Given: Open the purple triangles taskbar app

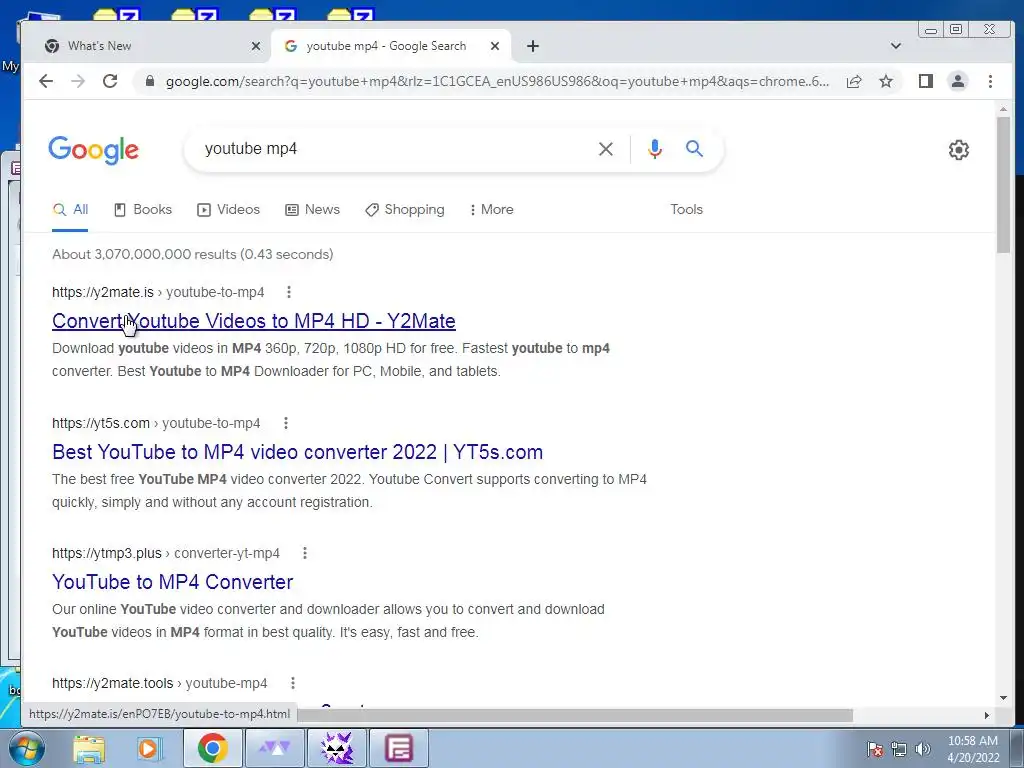Looking at the screenshot, I should point(275,748).
